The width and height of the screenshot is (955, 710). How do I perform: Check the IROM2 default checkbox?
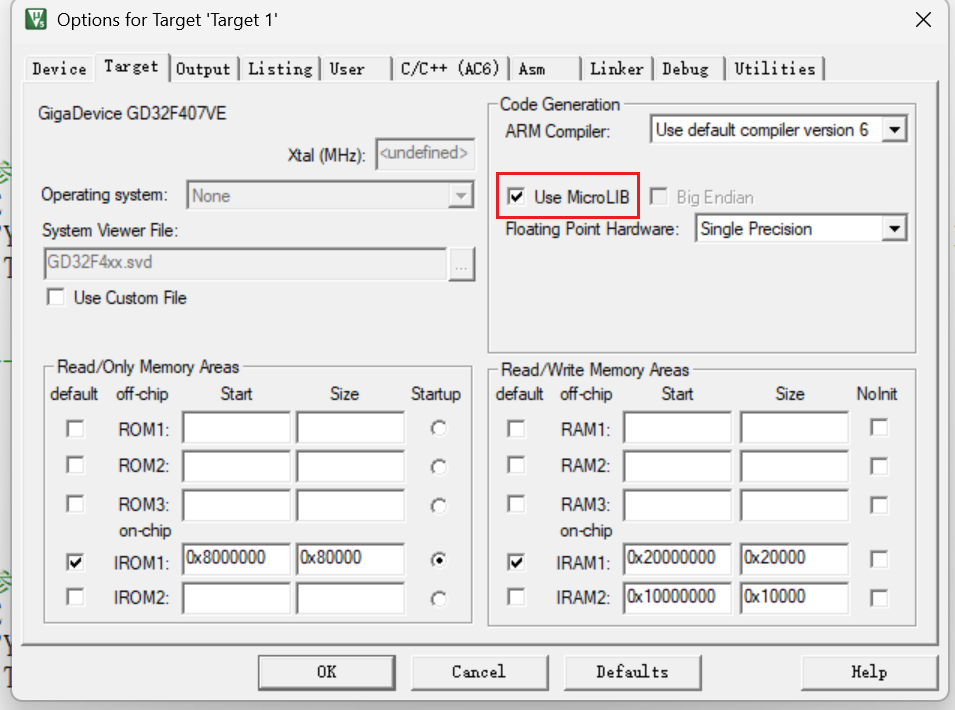coord(75,597)
